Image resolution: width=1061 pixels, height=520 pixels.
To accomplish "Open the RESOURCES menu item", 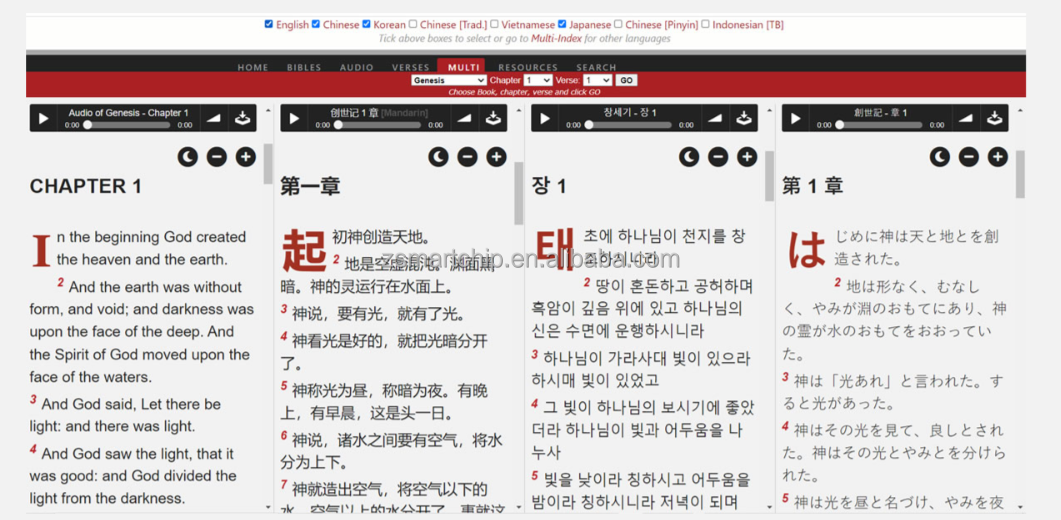I will (528, 67).
